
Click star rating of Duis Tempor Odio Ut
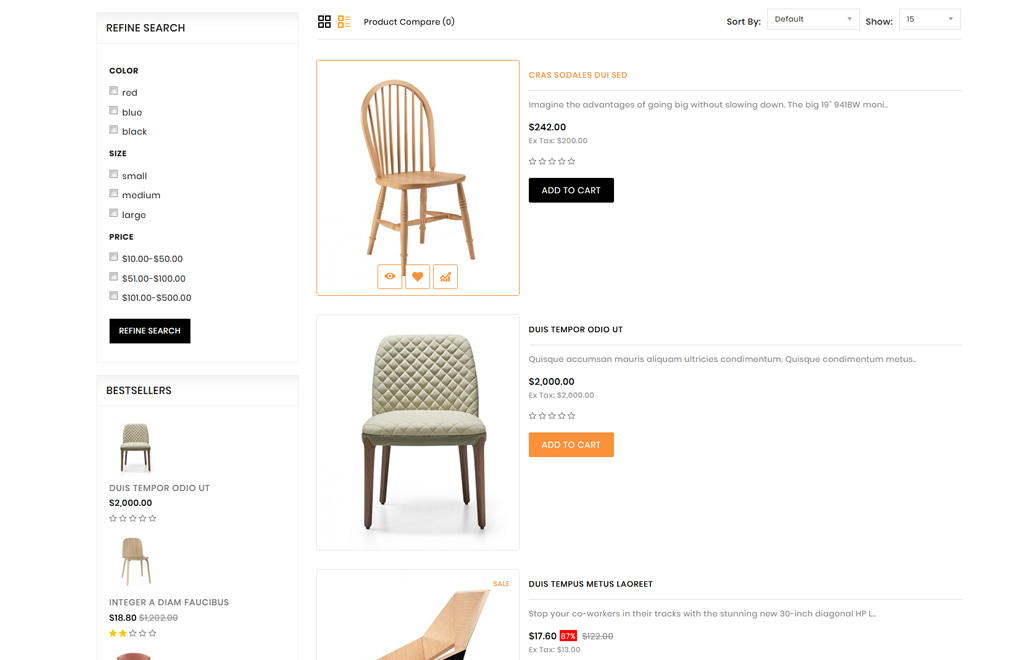552,416
